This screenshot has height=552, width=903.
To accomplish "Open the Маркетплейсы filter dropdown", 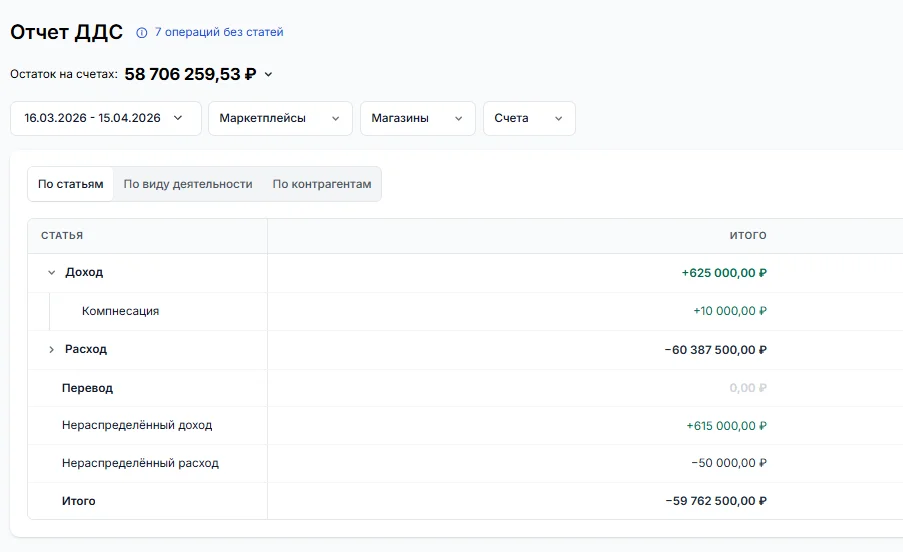I will pos(280,119).
